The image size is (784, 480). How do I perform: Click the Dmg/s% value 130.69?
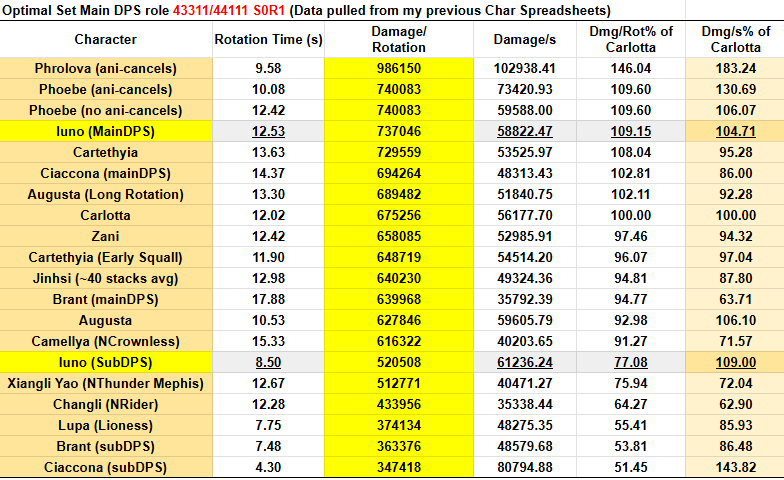(x=736, y=90)
